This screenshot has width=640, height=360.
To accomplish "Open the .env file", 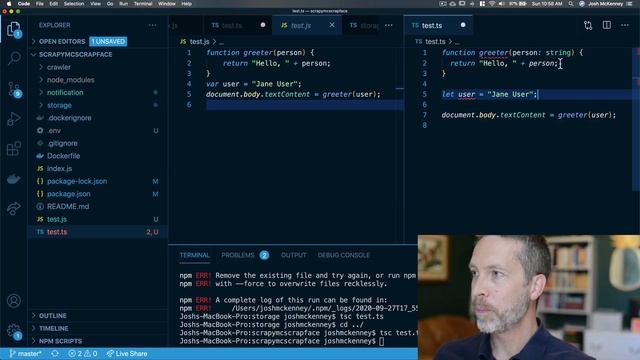I will tap(54, 131).
